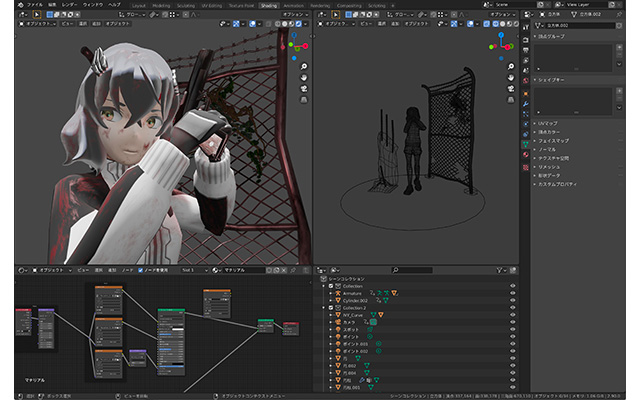Viewport: 640px width, 400px height.
Task: Uncheck the Collection 2 exclude checkbox
Action: pyautogui.click(x=331, y=308)
